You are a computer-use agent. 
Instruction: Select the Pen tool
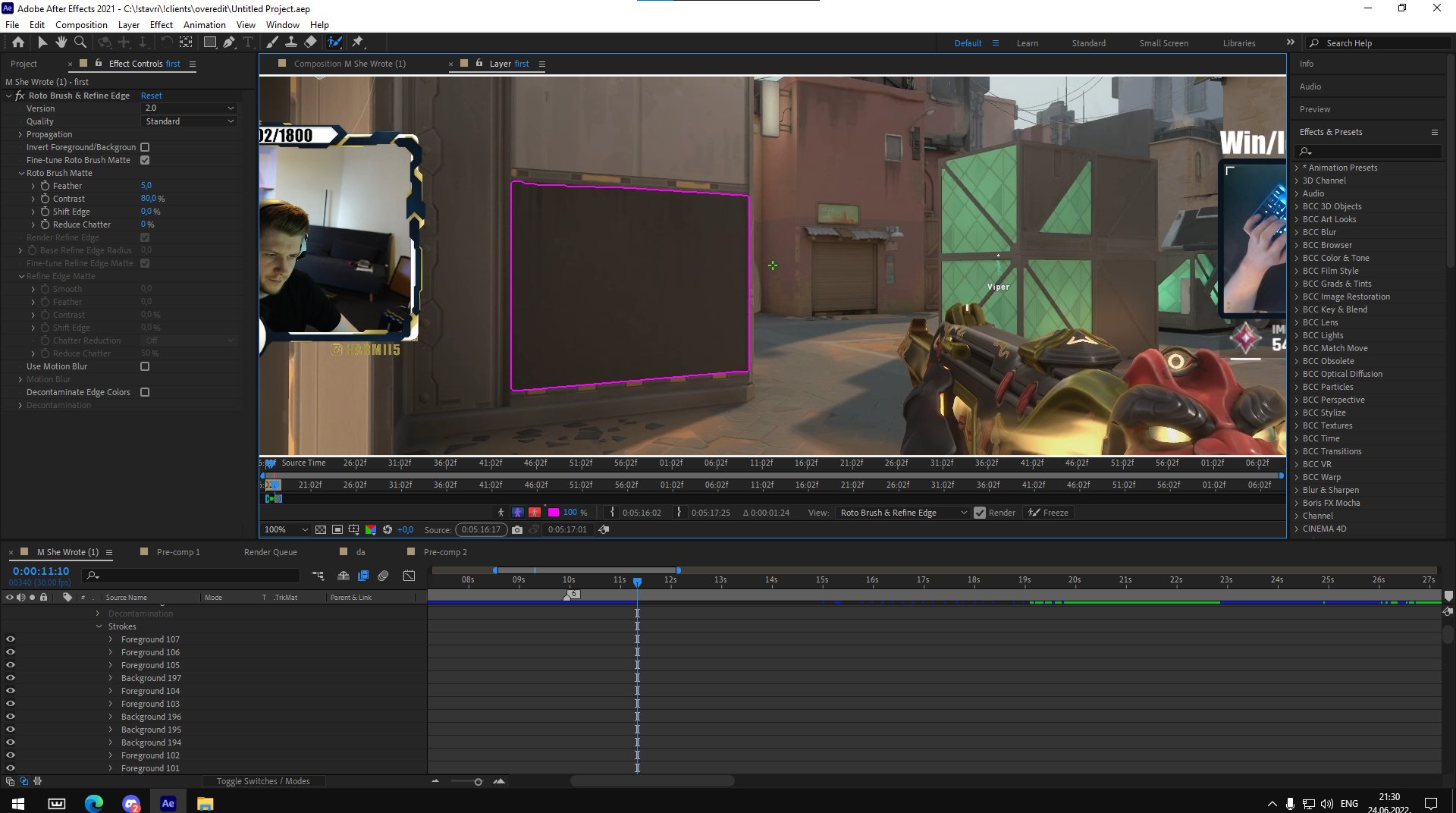229,42
